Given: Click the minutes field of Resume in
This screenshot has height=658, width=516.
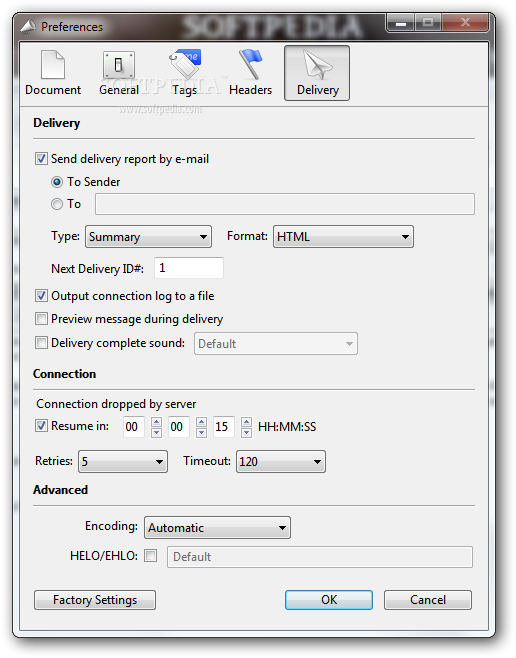Looking at the screenshot, I should click(179, 427).
